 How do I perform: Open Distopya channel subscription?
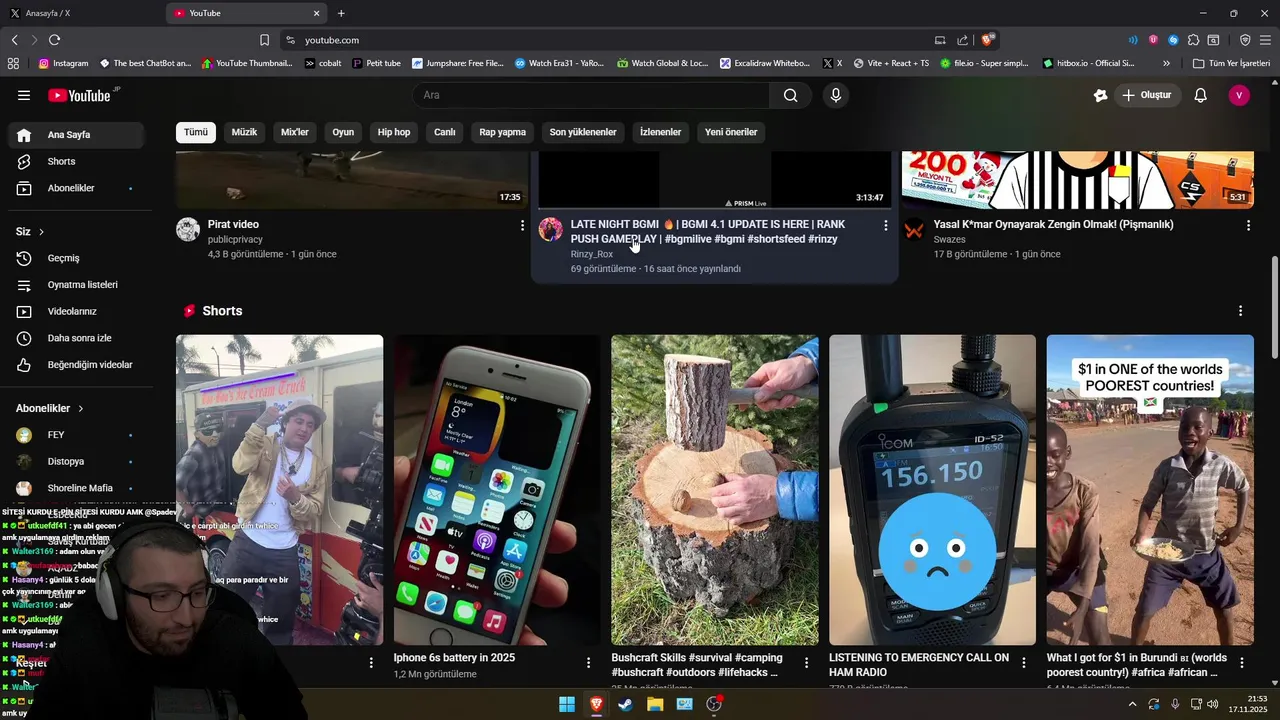[x=76, y=462]
